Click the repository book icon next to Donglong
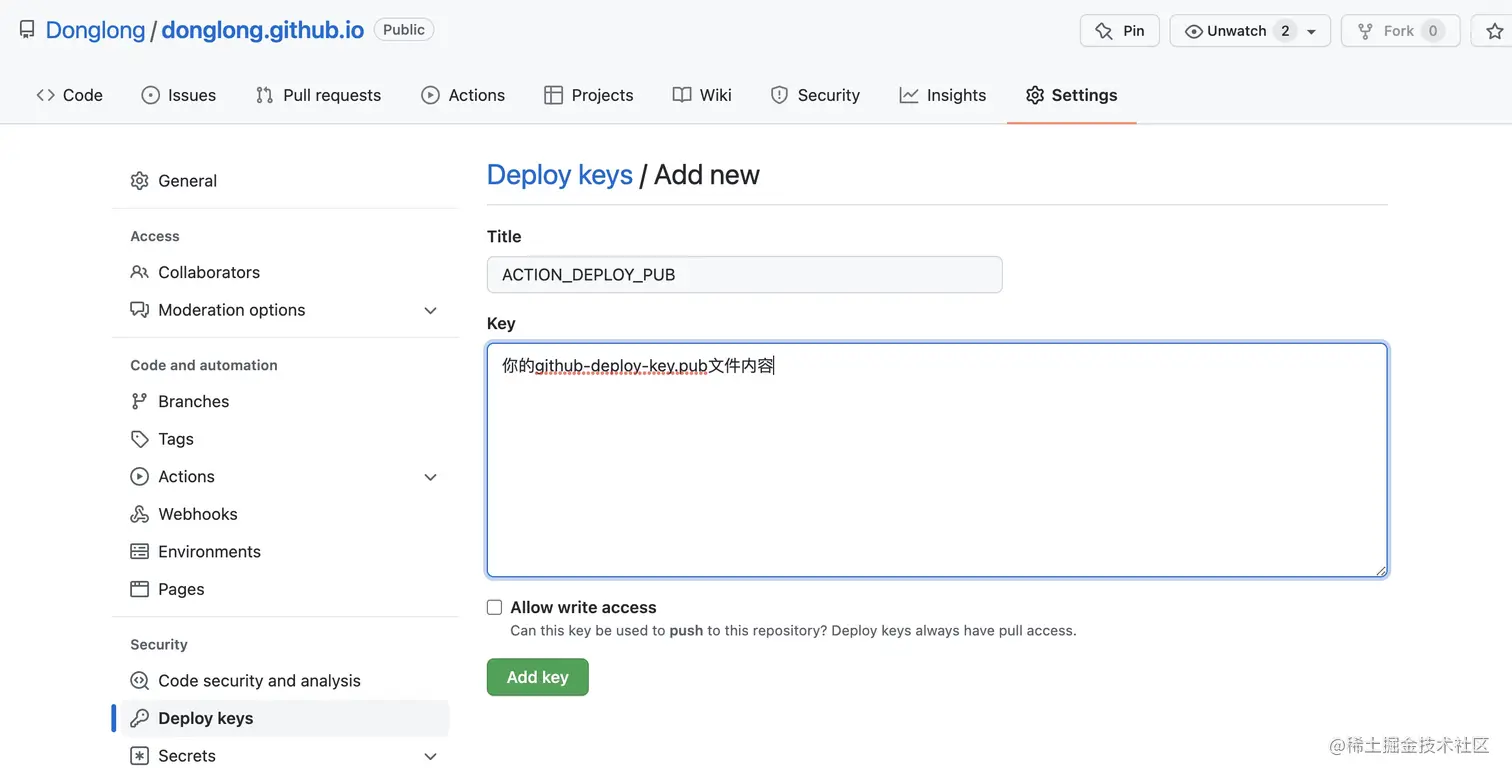The width and height of the screenshot is (1512, 778). pos(26,29)
